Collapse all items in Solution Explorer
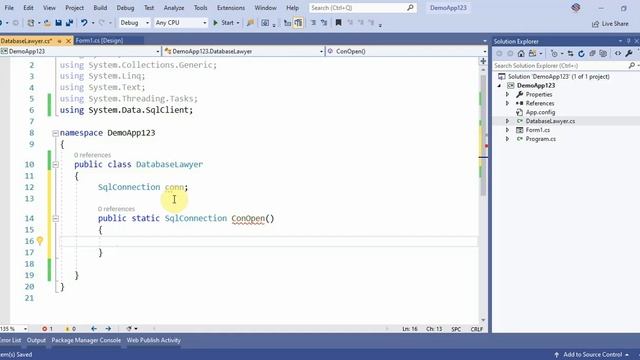Viewport: 640px width, 360px height. click(x=592, y=53)
